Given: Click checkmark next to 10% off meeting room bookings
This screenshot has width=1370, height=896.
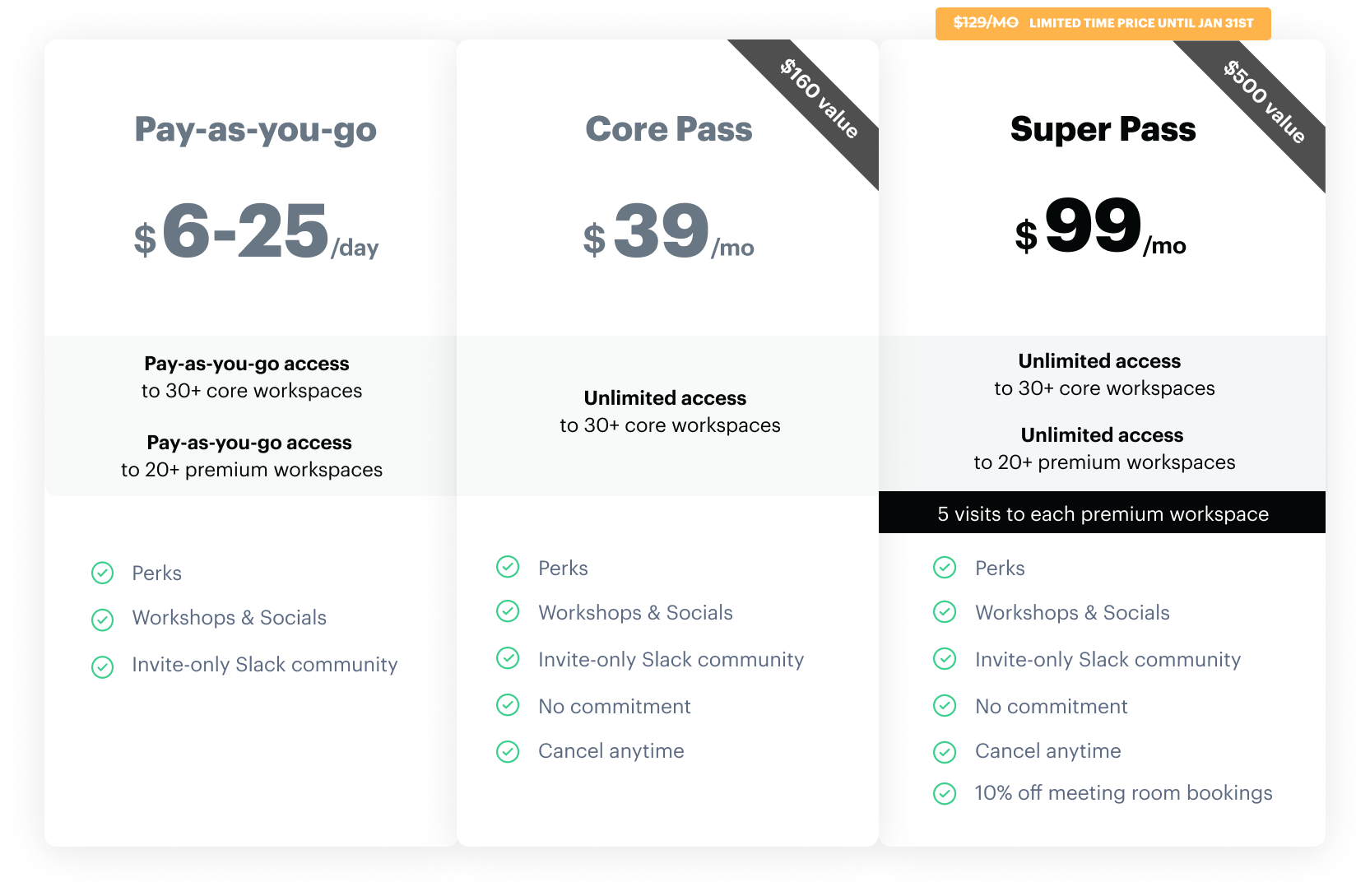Looking at the screenshot, I should click(945, 793).
